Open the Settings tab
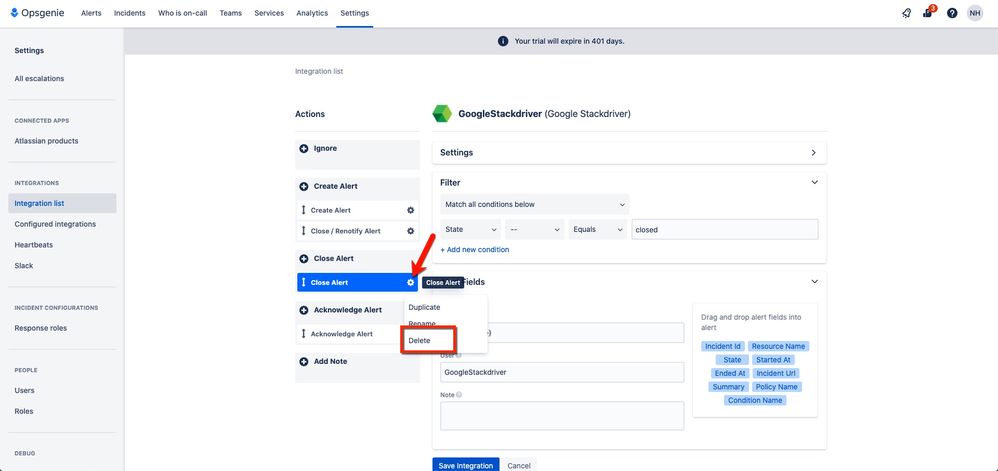Screen dimensions: 998x471 (355, 13)
